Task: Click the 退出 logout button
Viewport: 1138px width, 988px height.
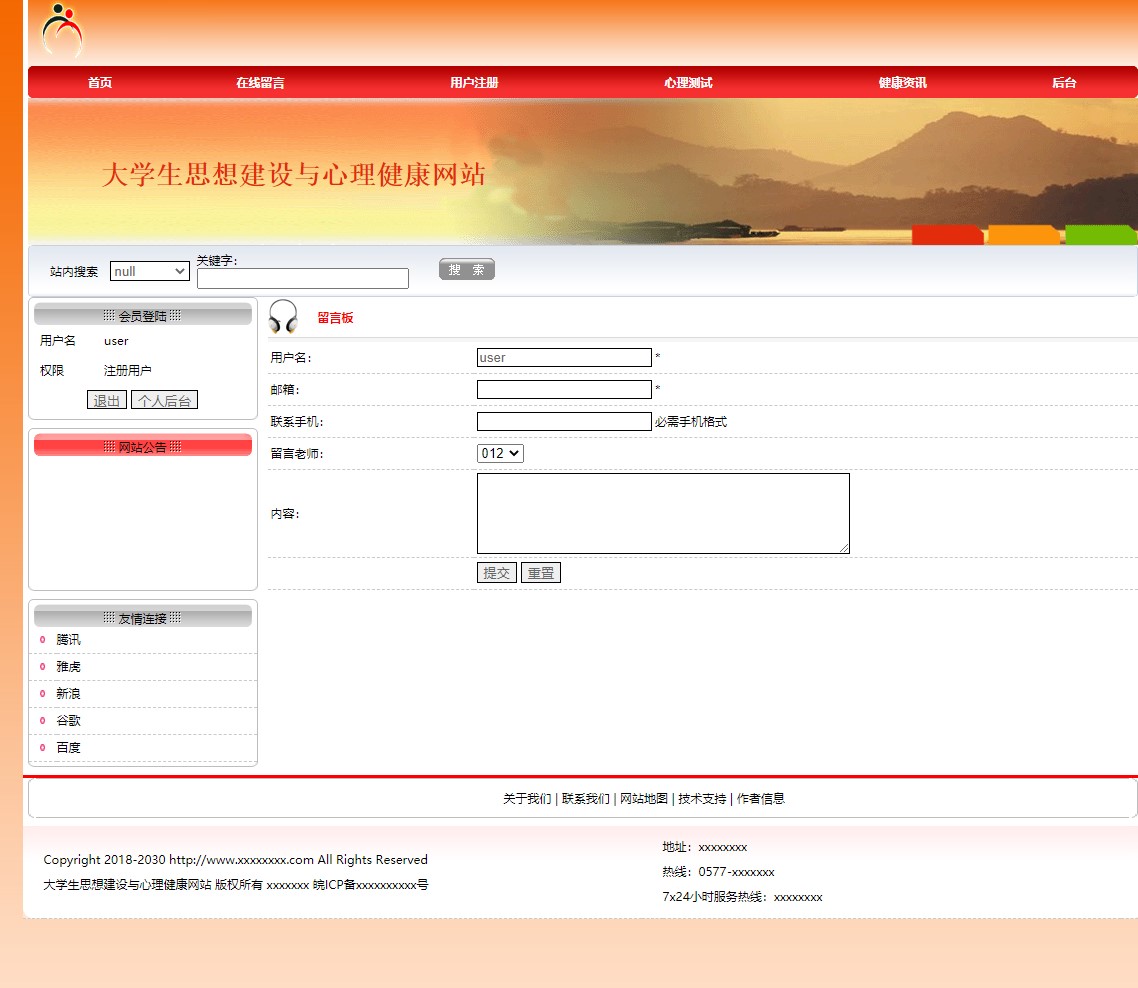Action: click(x=106, y=400)
